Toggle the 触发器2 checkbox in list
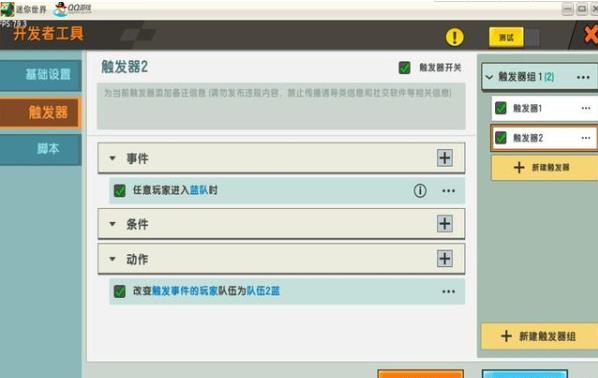The height and width of the screenshot is (378, 598). (501, 138)
